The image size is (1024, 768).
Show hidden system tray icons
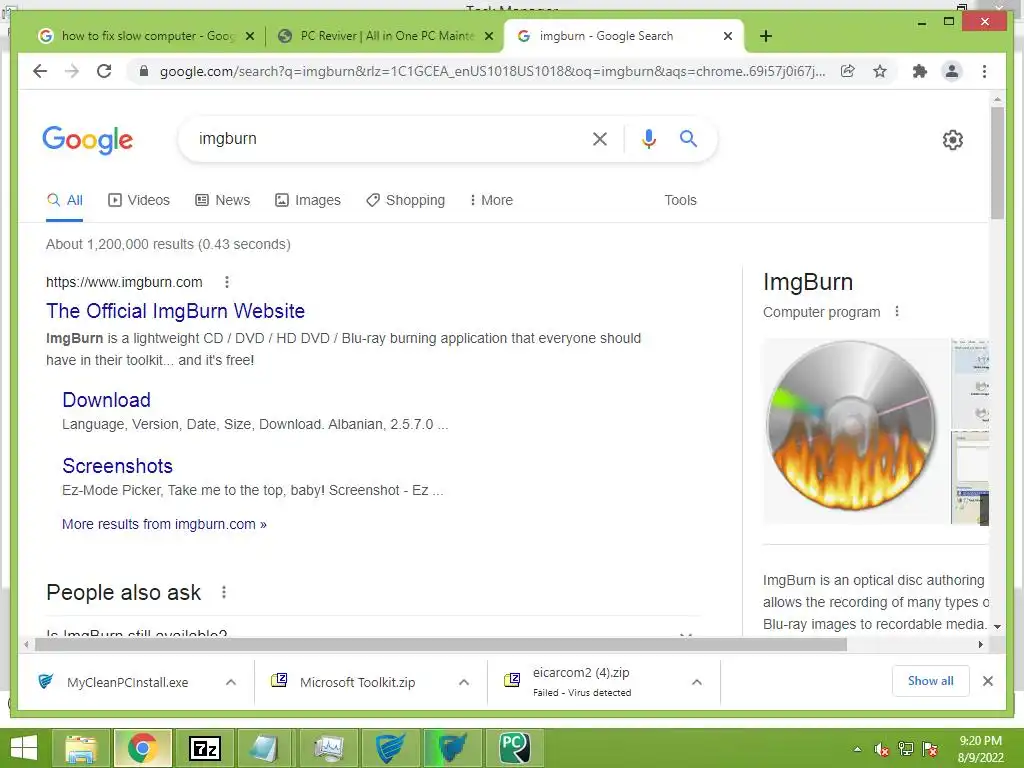tap(857, 749)
